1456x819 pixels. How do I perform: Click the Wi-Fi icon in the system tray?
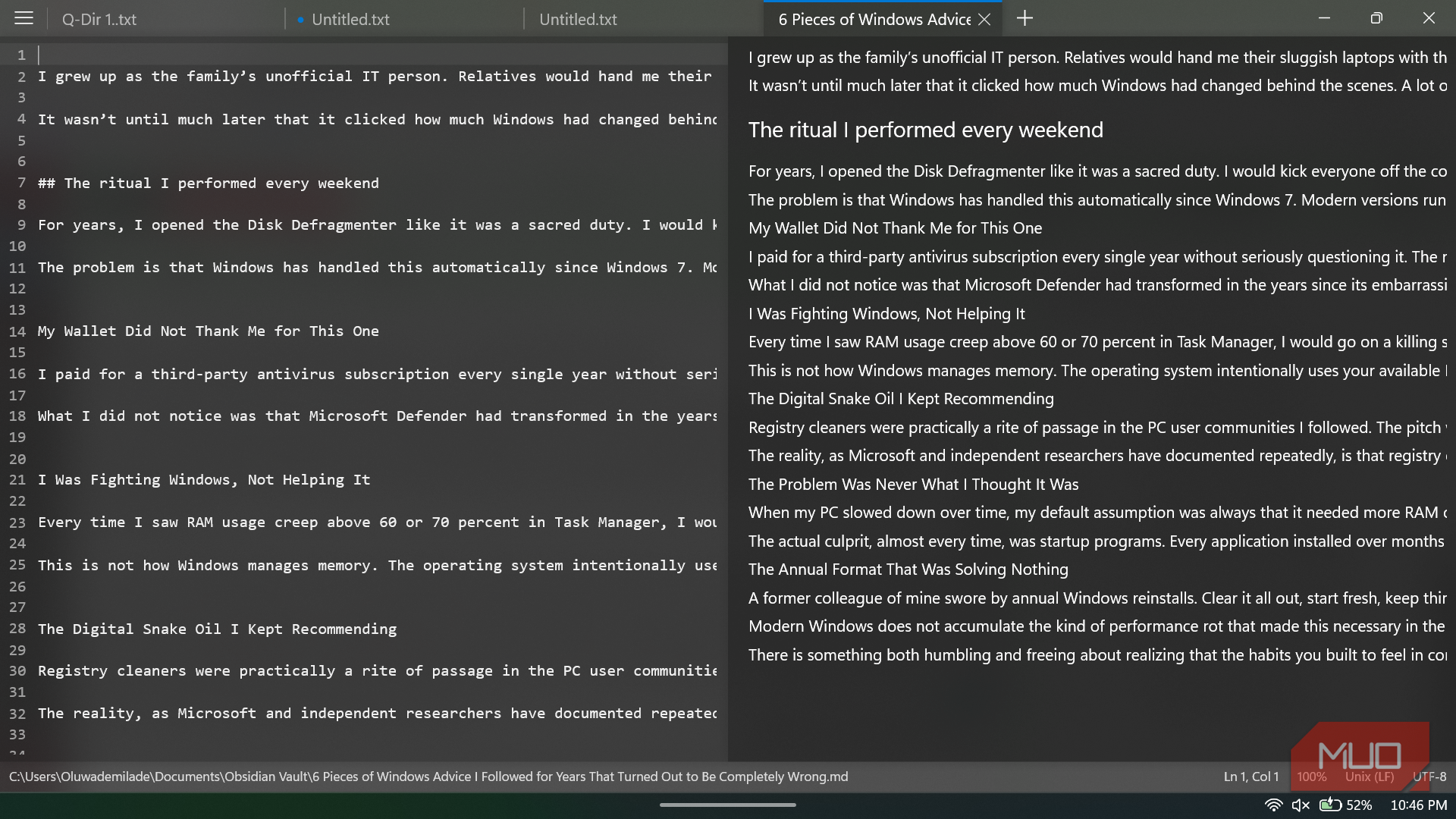[1273, 805]
